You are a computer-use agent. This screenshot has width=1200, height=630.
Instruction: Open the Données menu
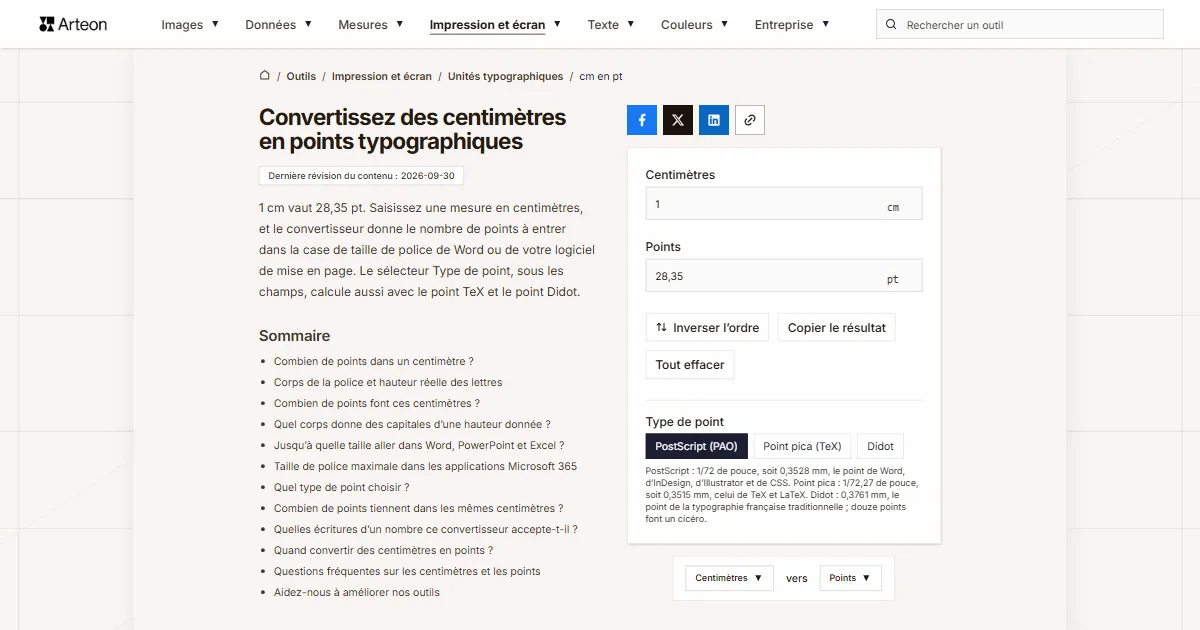(279, 25)
